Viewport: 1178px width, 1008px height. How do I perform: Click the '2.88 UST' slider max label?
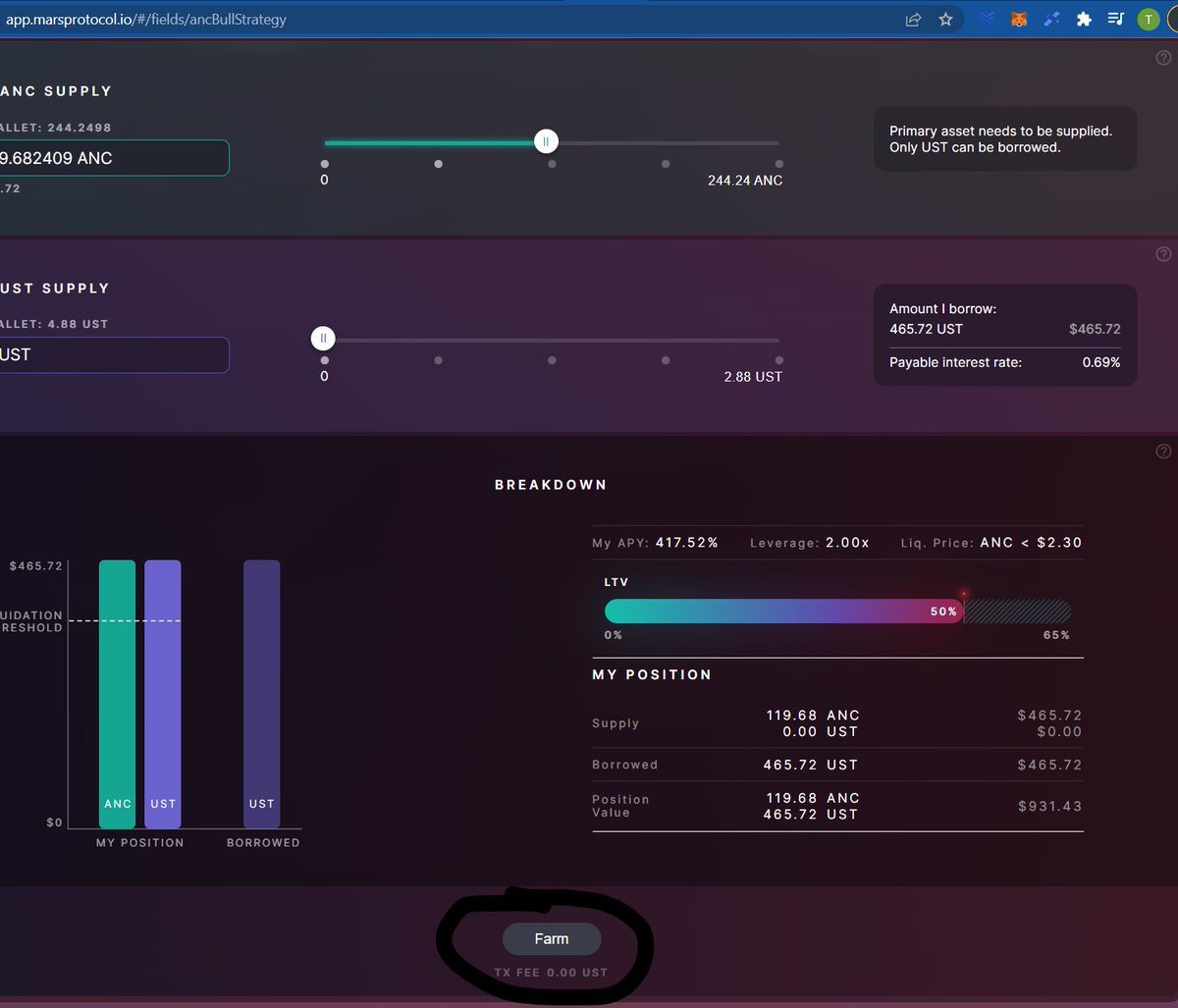pyautogui.click(x=753, y=377)
